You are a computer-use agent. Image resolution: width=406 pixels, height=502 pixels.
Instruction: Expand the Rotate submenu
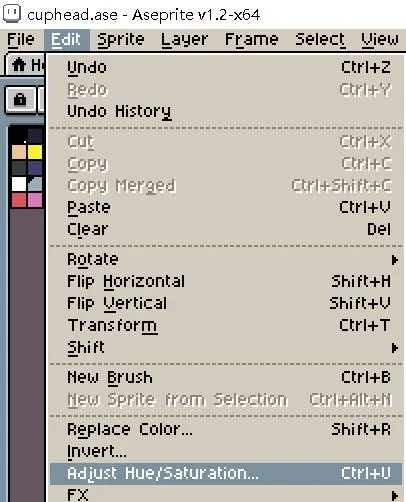(226, 259)
